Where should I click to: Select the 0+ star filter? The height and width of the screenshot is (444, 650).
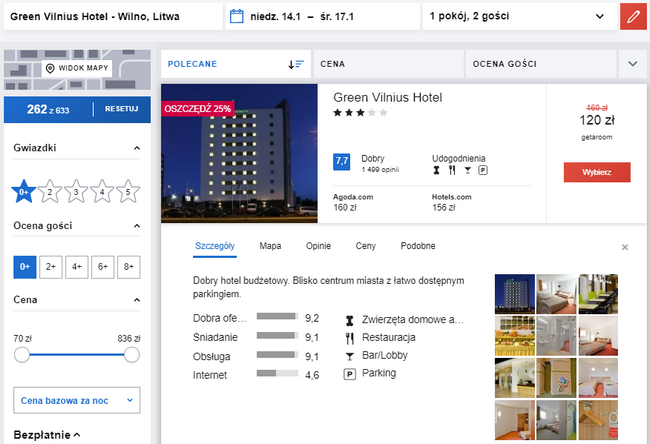pos(24,192)
